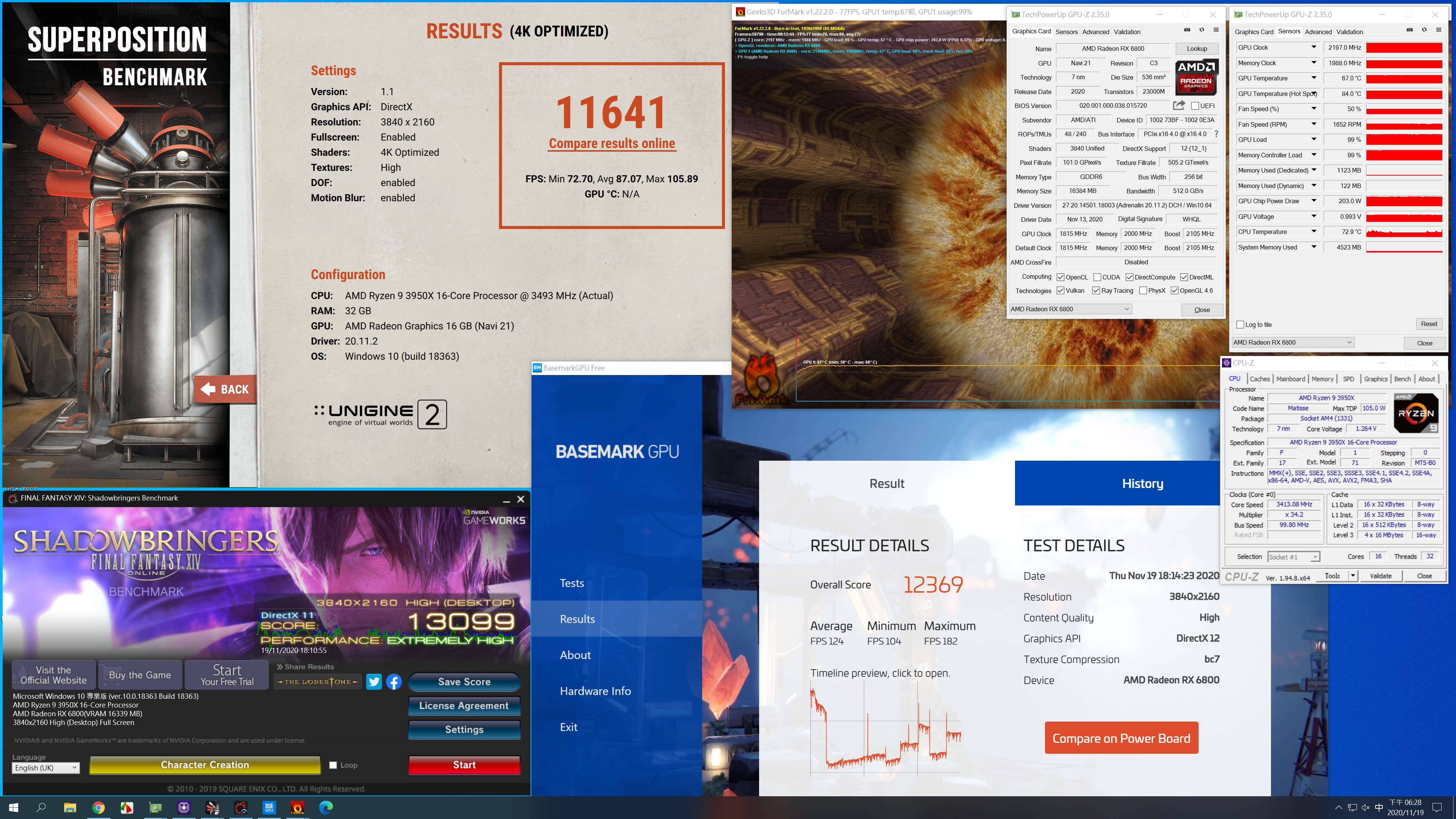Screen dimensions: 1456x819
Task: Open the Language dropdown in Final Fantasy benchmark
Action: click(46, 767)
